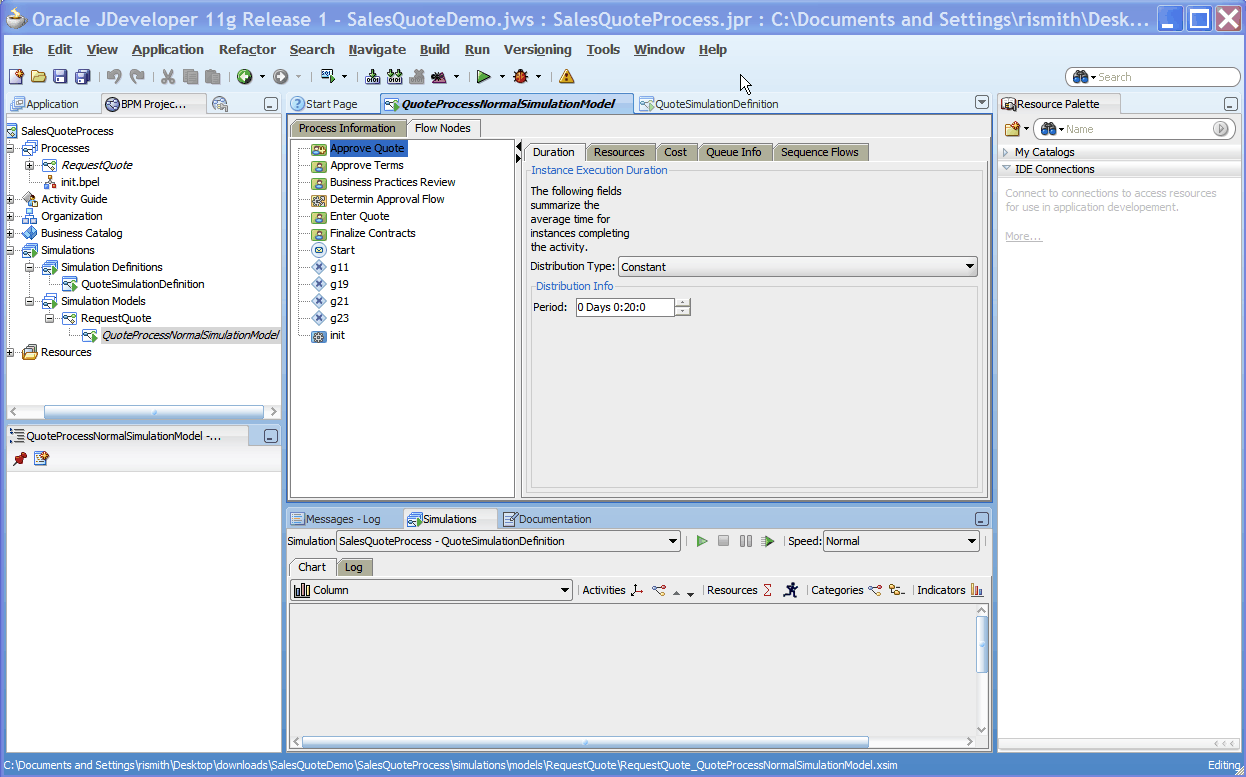
Task: Click the red pushpin icon in the structure pane
Action: point(20,459)
